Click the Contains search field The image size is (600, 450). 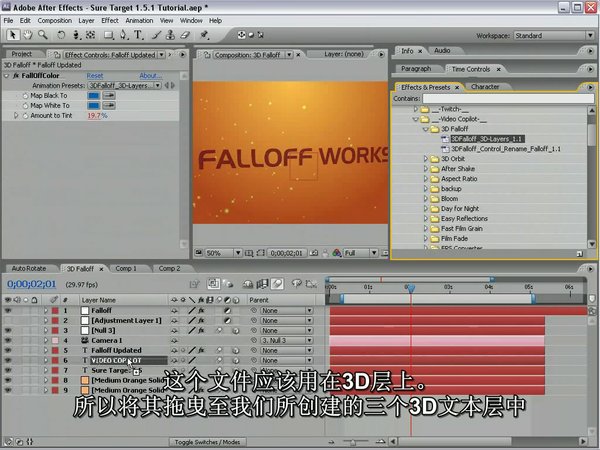(x=505, y=99)
